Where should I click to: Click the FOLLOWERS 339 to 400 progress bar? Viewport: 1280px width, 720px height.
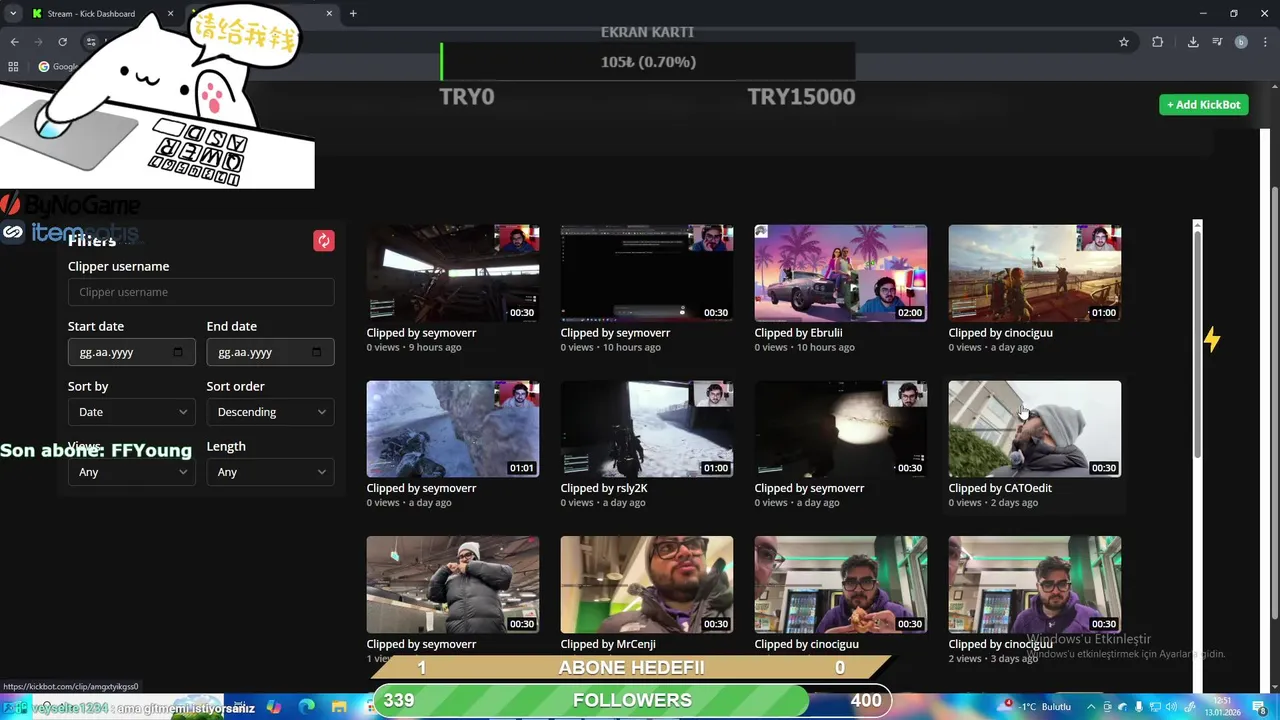click(632, 701)
